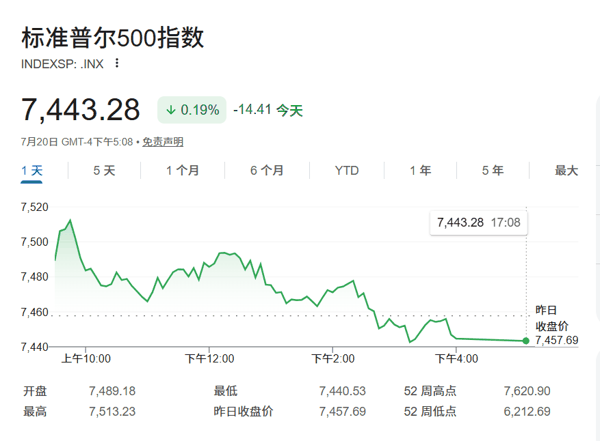The height and width of the screenshot is (441, 600).
Task: Click the 标准普尔500指数 title
Action: coord(112,38)
